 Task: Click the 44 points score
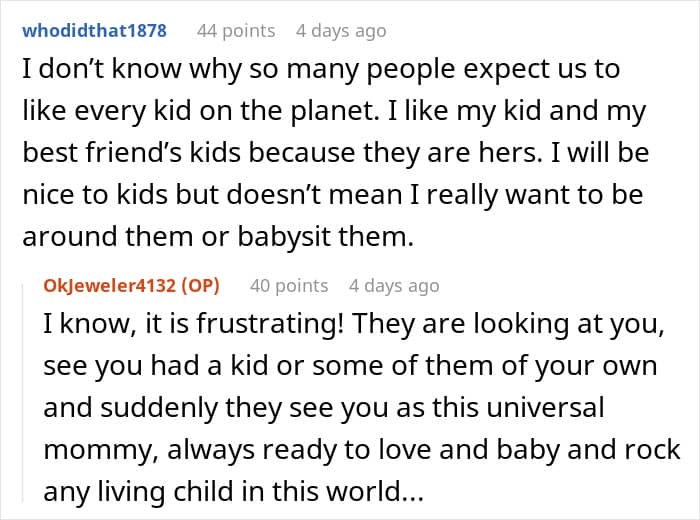(x=236, y=31)
